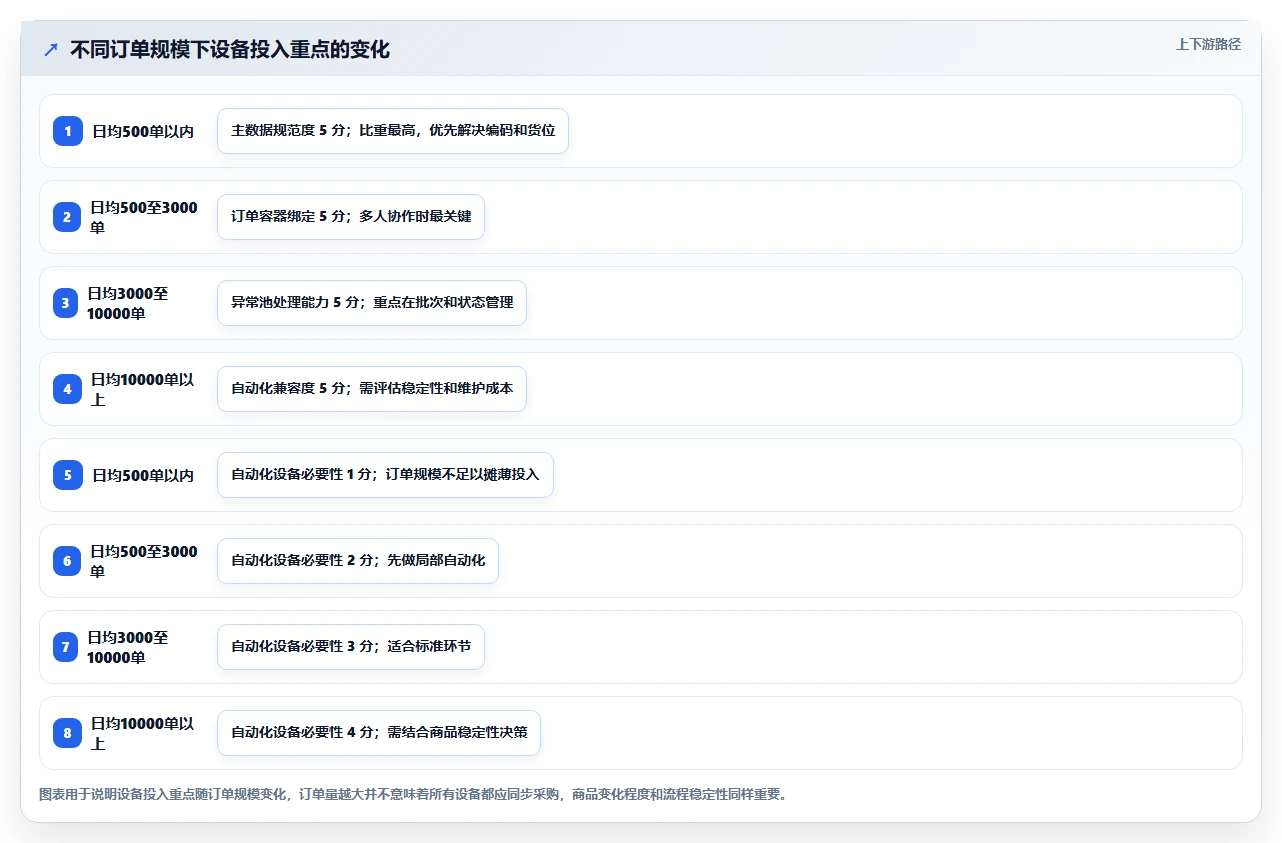The image size is (1282, 843).
Task: Select the 自动化设备必要性 1 分 card
Action: [x=385, y=475]
